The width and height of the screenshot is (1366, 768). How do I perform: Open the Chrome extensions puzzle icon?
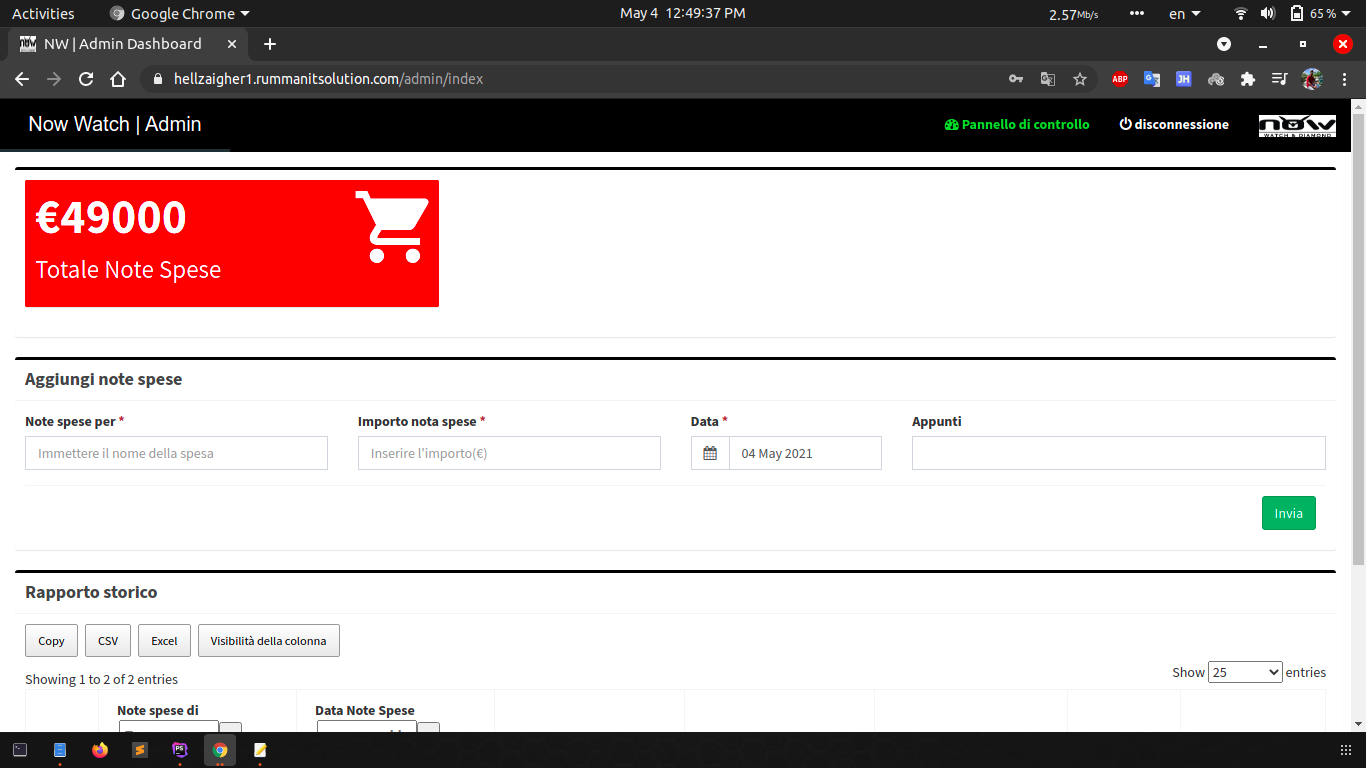pos(1247,79)
